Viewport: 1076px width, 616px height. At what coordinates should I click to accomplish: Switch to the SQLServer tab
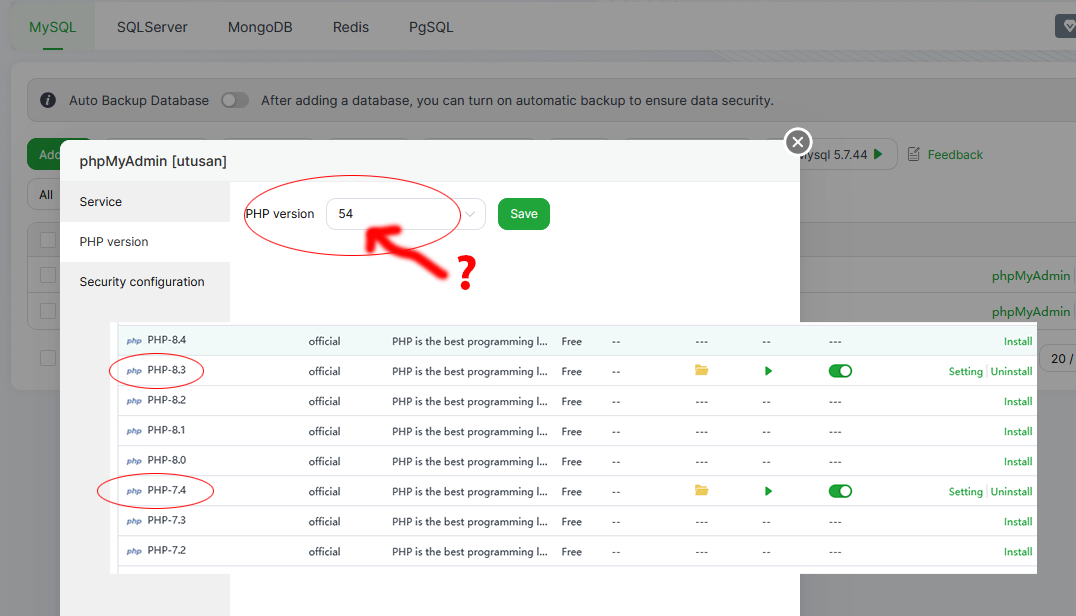point(152,27)
